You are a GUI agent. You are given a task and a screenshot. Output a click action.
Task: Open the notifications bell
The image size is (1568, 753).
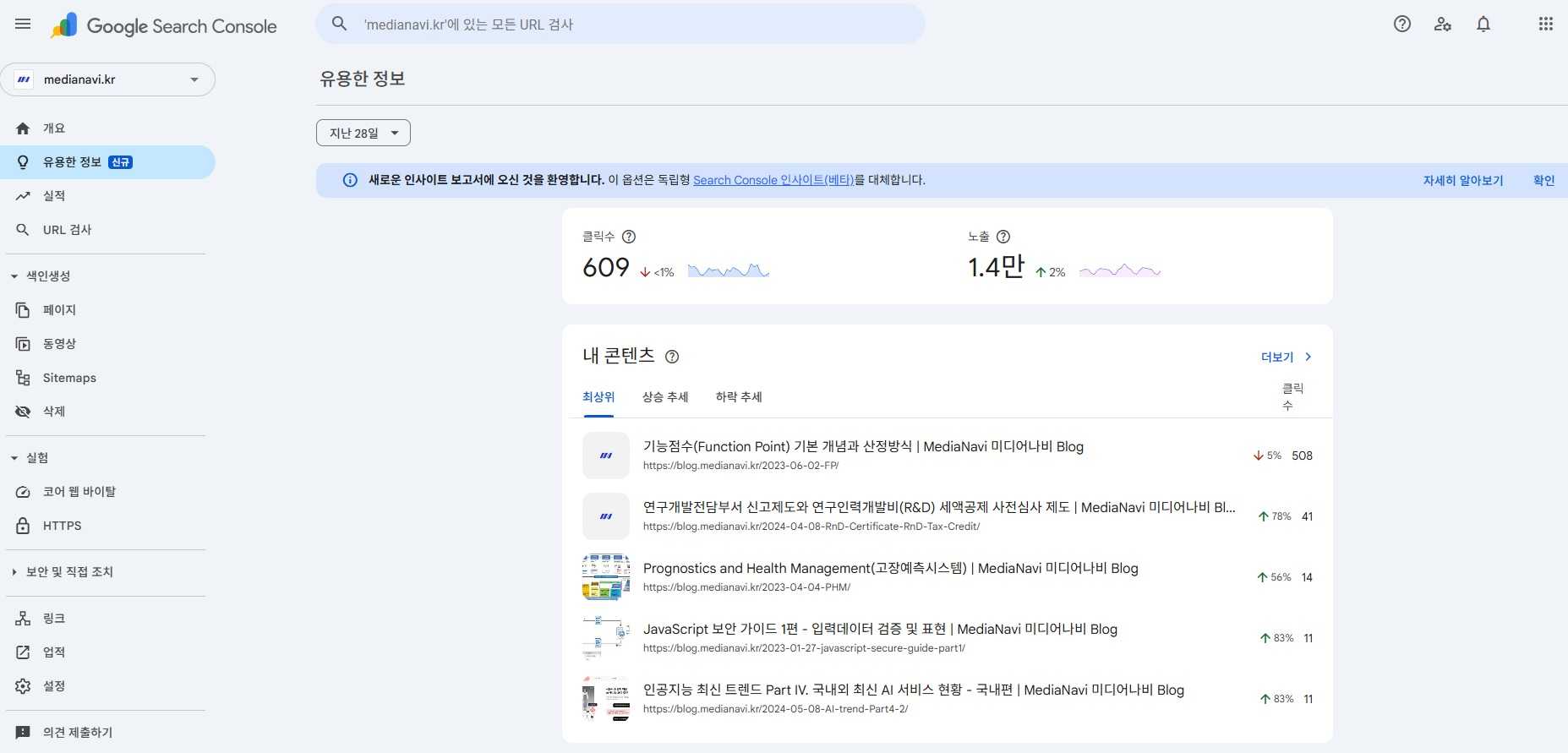[x=1483, y=24]
